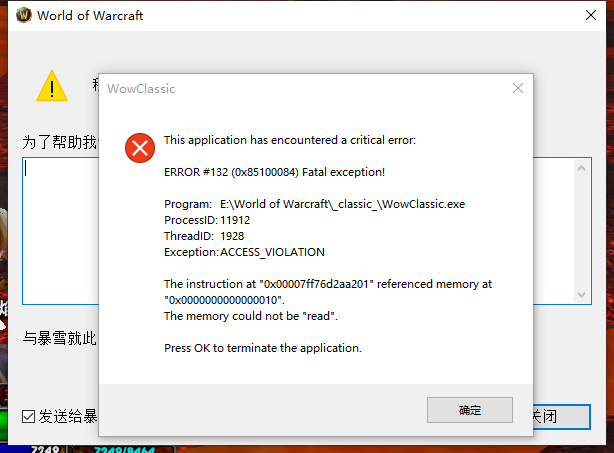Image resolution: width=614 pixels, height=453 pixels.
Task: Click the text box scroll up arrow
Action: point(583,168)
